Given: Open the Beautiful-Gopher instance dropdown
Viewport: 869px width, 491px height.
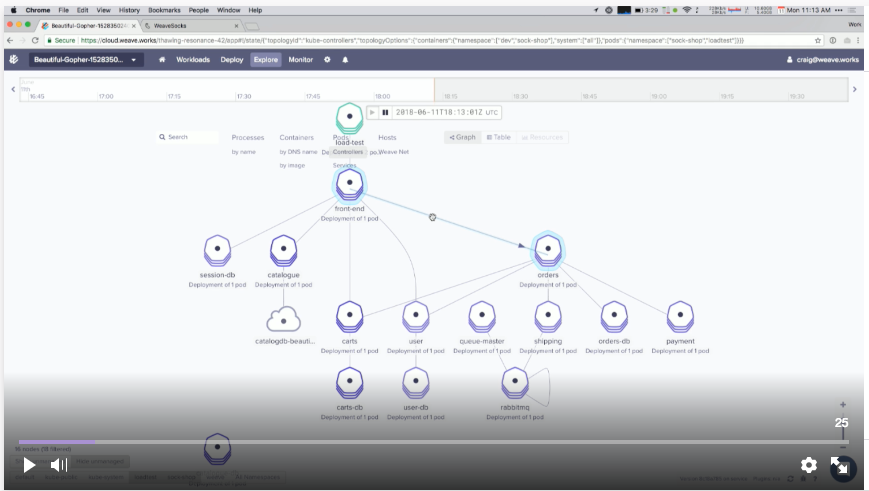Looking at the screenshot, I should click(85, 59).
